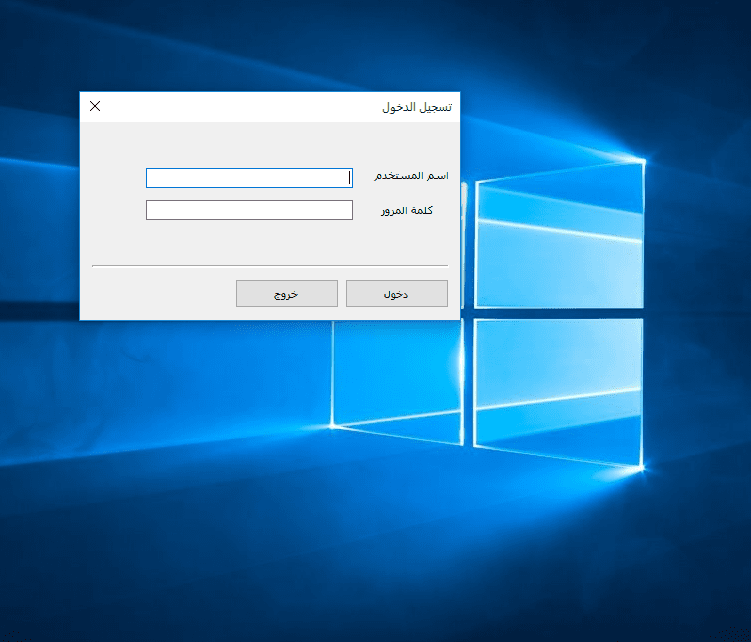Click the اسم المستخدم username input field
Image resolution: width=751 pixels, height=642 pixels.
point(249,178)
